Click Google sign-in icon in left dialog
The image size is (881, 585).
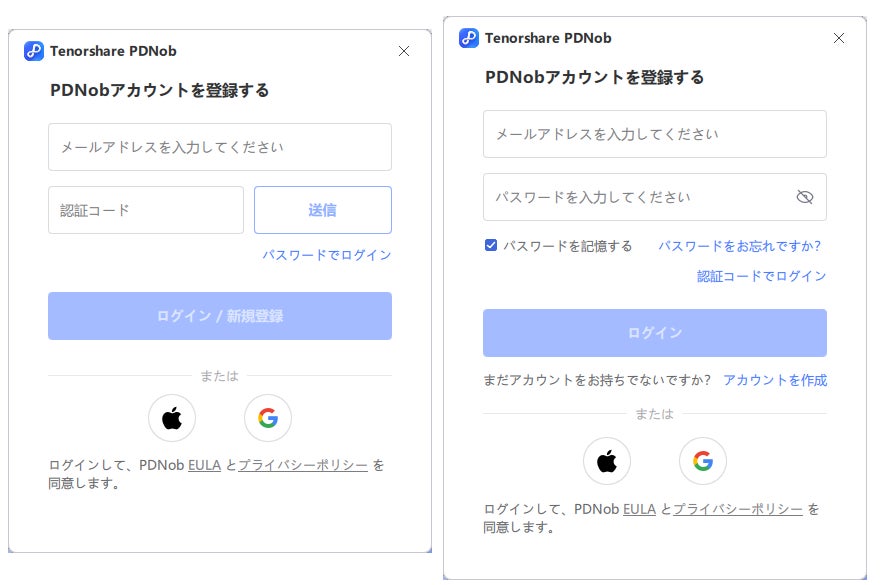coord(268,418)
